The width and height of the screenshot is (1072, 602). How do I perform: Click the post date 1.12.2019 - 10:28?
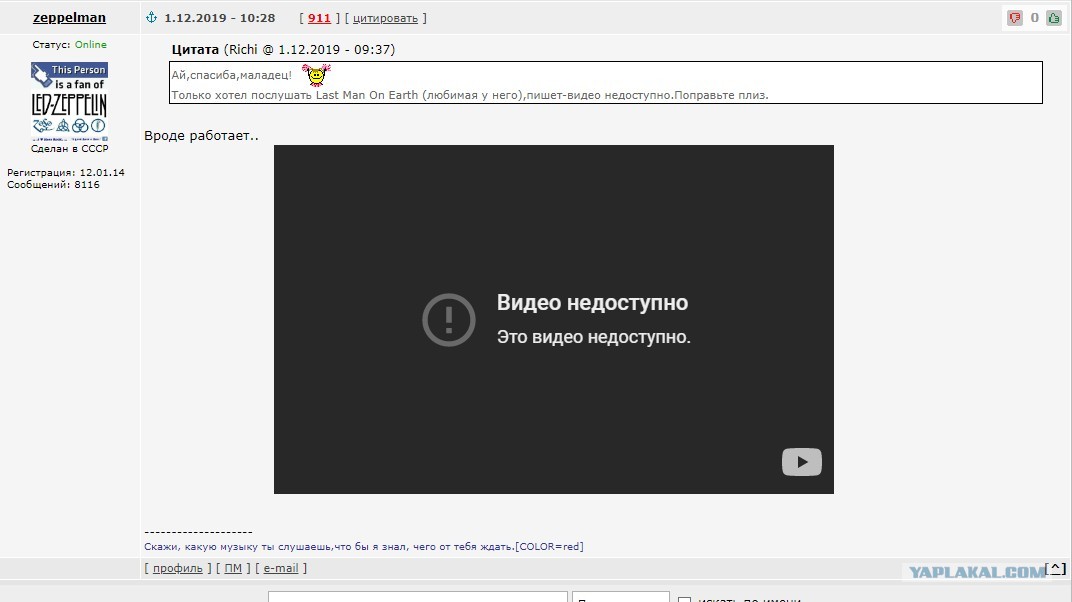pos(219,18)
